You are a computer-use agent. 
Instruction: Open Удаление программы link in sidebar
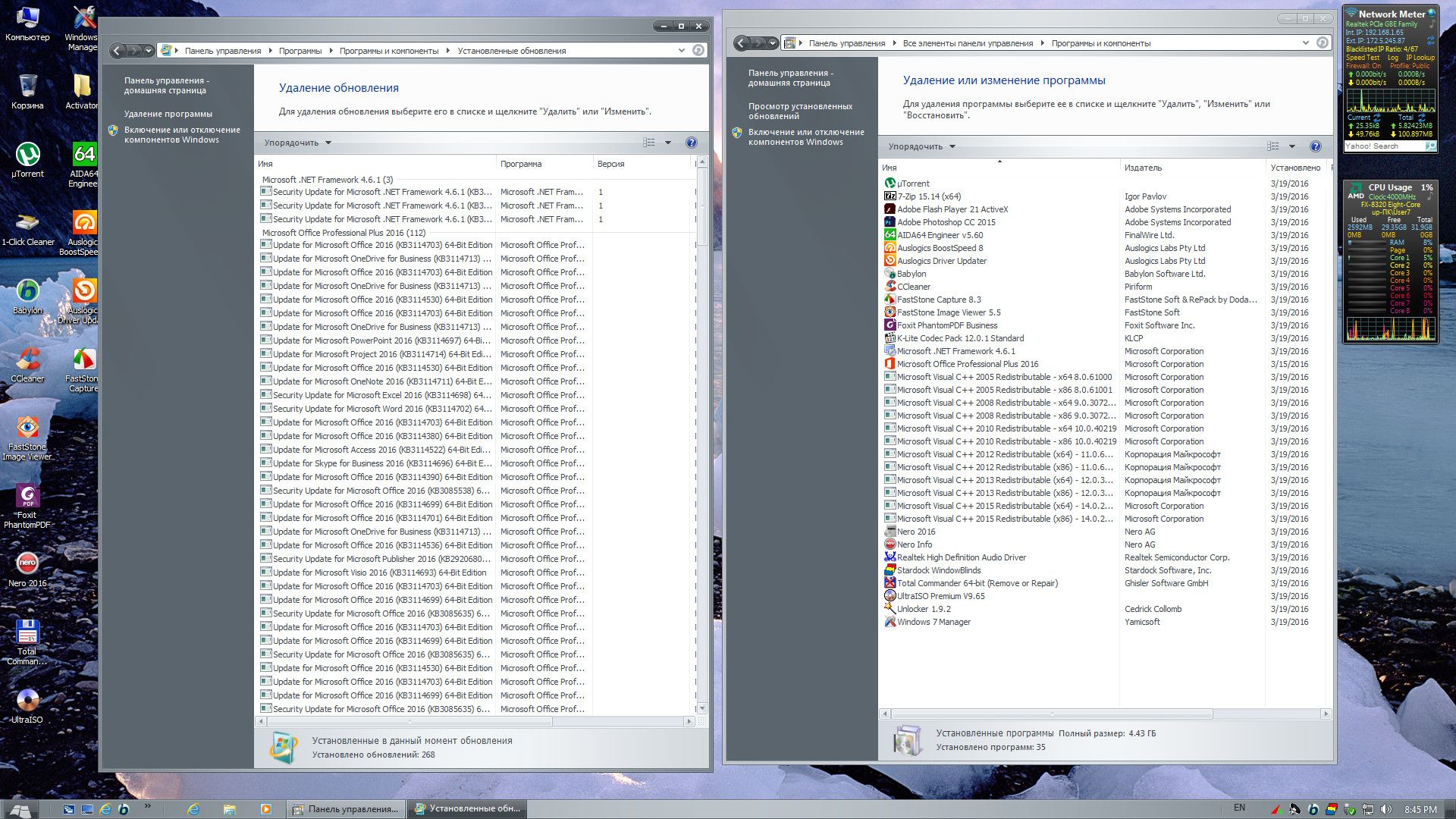(x=168, y=114)
